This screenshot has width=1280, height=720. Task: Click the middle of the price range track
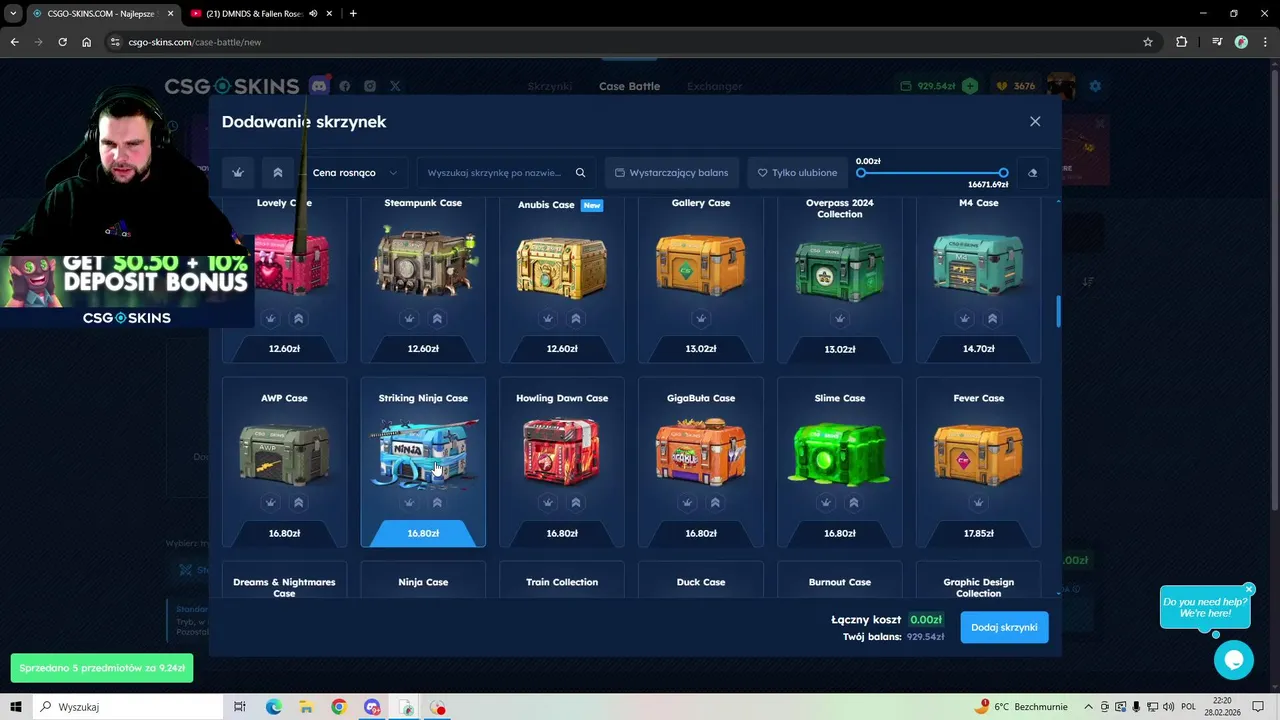[x=932, y=173]
